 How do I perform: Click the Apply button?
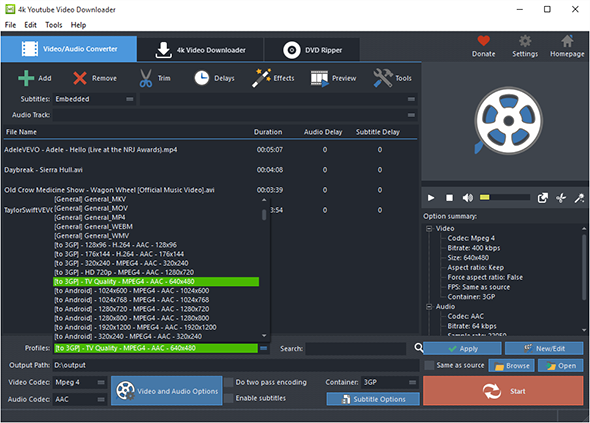tap(462, 348)
